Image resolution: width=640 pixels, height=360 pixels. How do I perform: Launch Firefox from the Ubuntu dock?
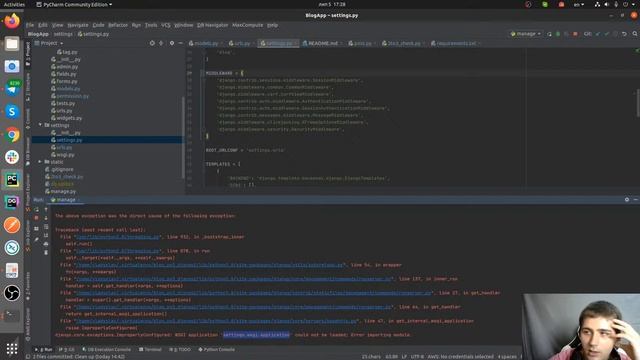[x=12, y=21]
